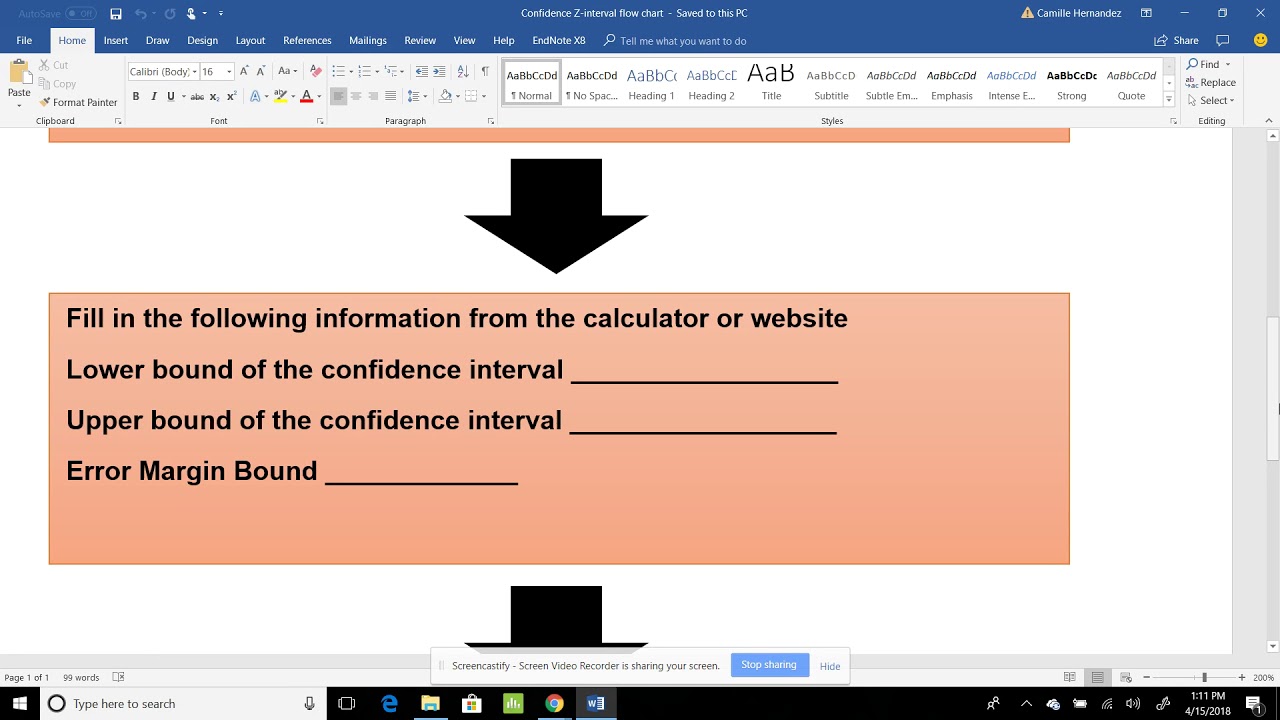Open the Find dropdown arrow
Viewport: 1280px width, 720px height.
[1228, 64]
